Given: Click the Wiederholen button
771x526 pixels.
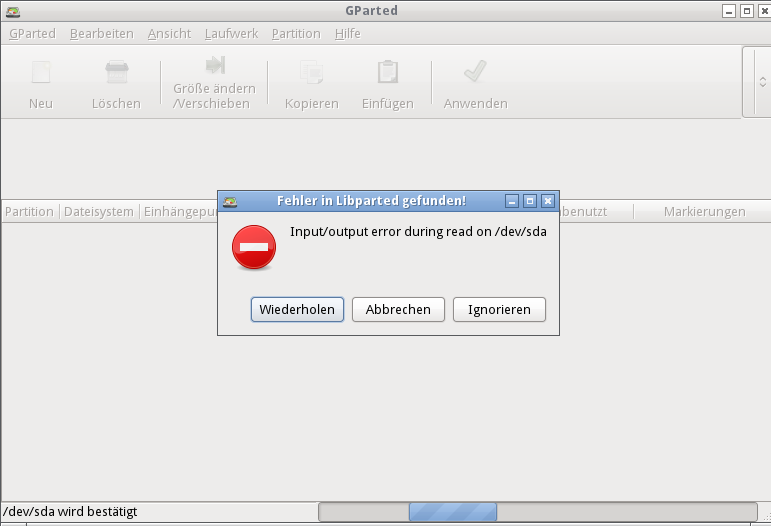Looking at the screenshot, I should 297,309.
